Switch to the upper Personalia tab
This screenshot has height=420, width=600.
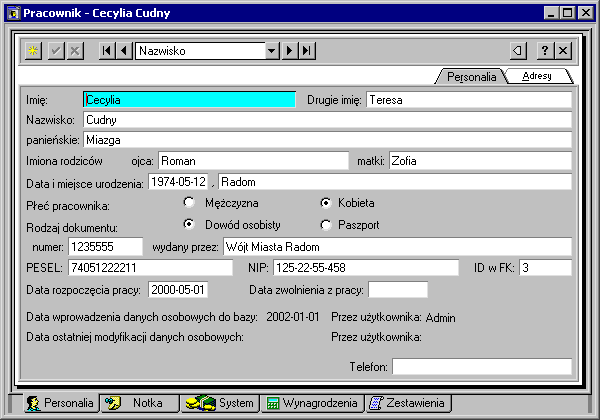click(471, 77)
